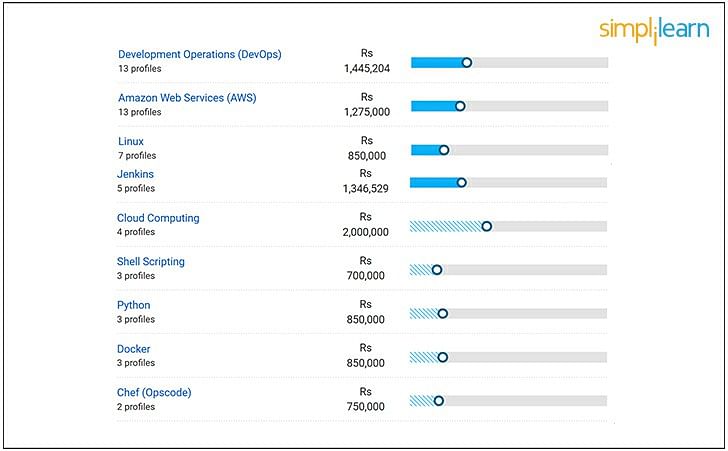Open the Development Operations (DevOps) link
Screen dimensions: 728x451
coord(200,54)
